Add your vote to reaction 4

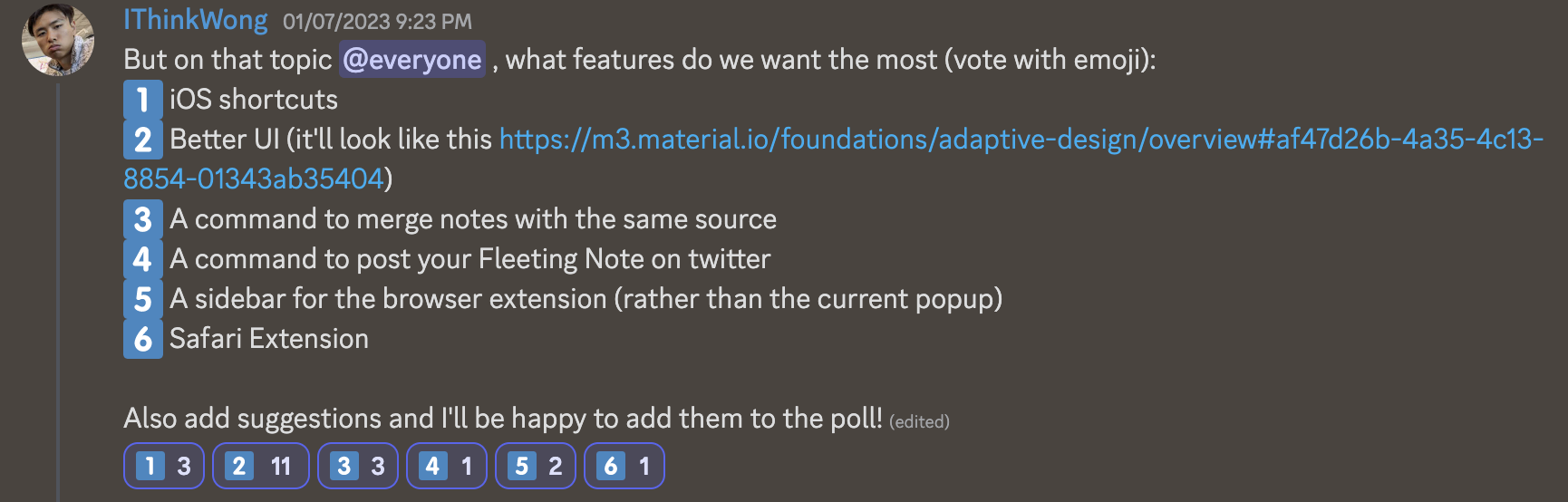[x=447, y=466]
